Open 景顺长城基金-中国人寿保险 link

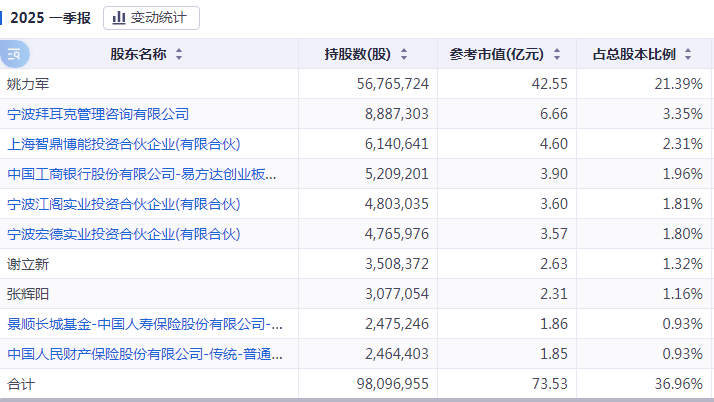145,324
